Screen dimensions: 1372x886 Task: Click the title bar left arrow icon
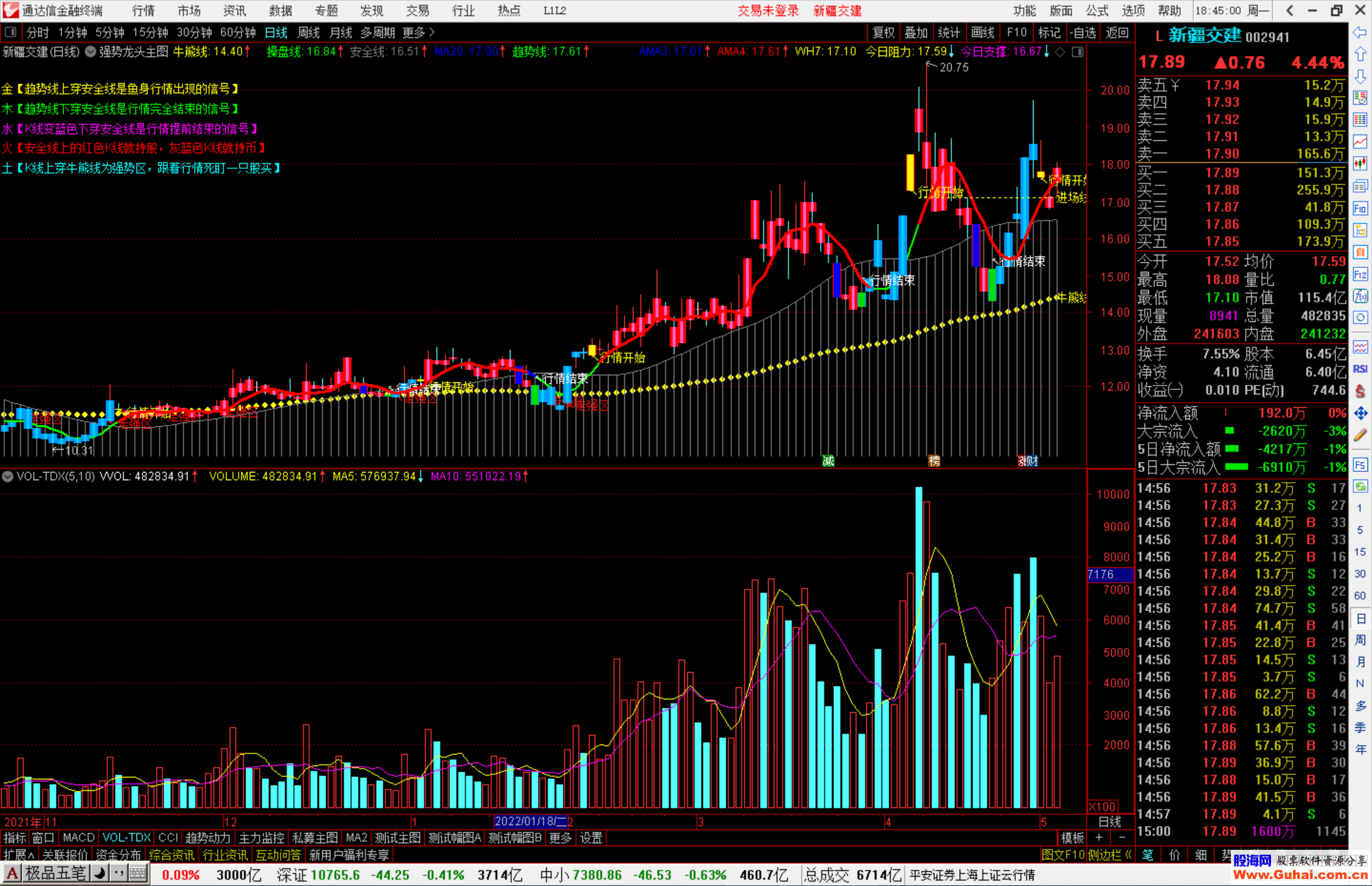[1289, 10]
